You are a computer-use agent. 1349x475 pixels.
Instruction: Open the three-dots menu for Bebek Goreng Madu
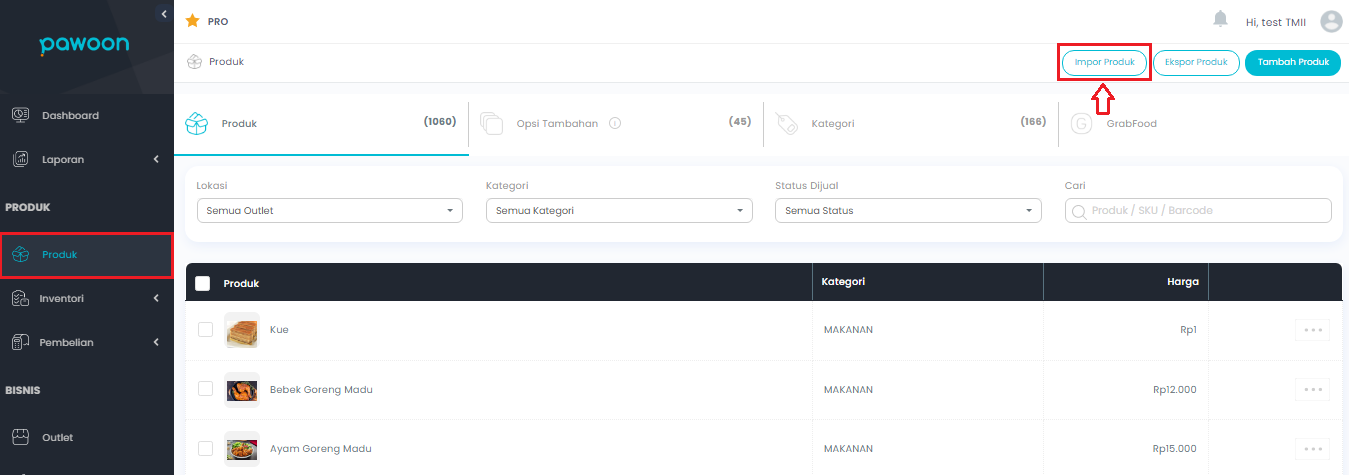(1312, 389)
